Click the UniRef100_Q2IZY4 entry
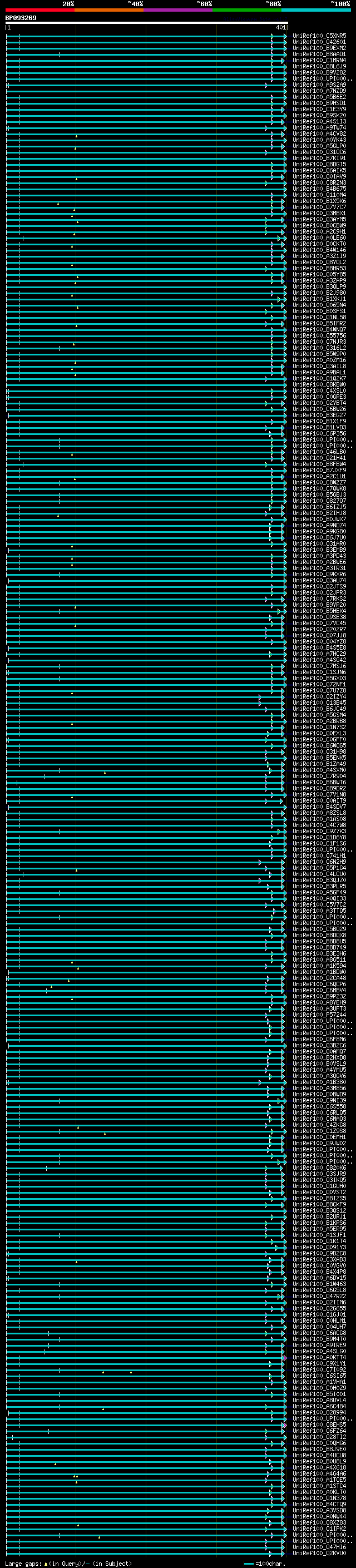 tap(319, 696)
